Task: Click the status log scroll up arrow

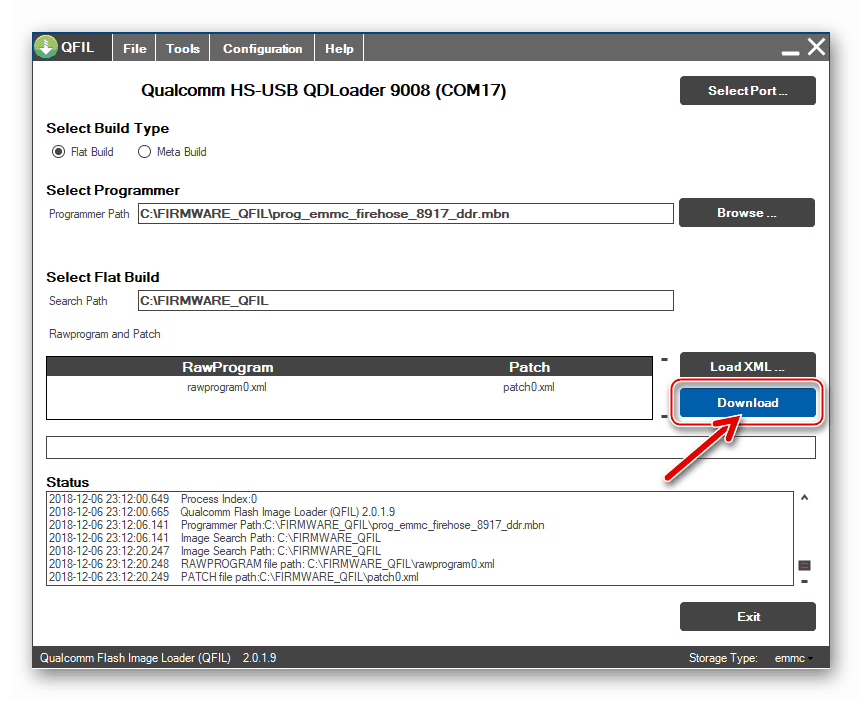Action: [x=804, y=498]
